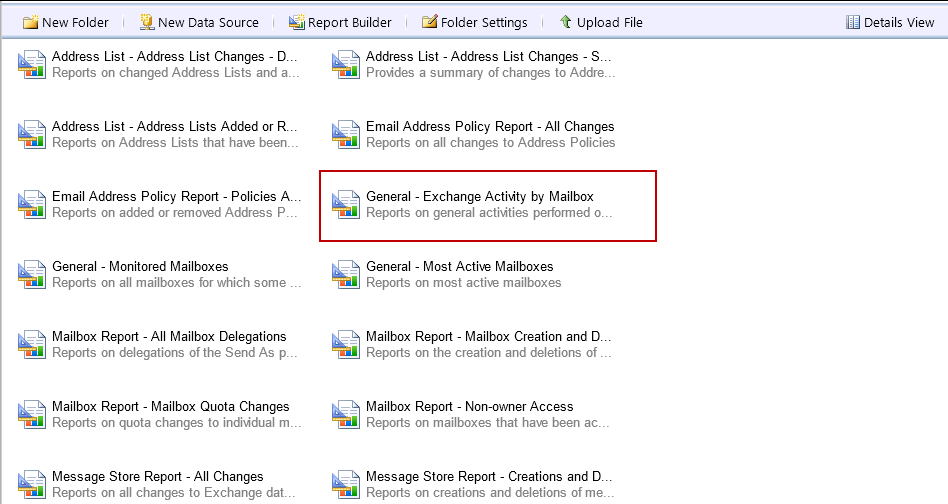Click report icon for General - Most Active Mailboxes
This screenshot has width=948, height=504.
(x=346, y=274)
